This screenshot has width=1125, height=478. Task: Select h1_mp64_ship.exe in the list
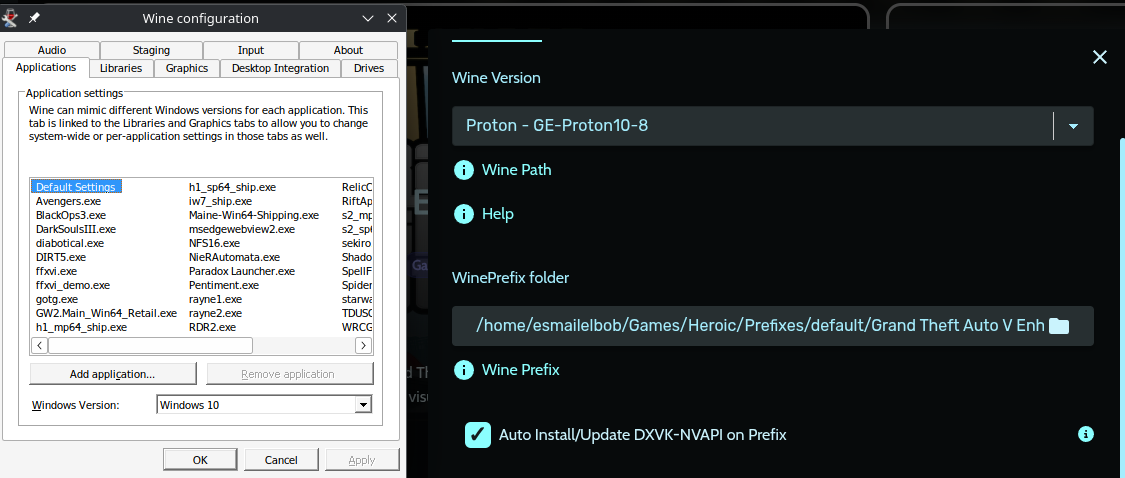pos(81,327)
